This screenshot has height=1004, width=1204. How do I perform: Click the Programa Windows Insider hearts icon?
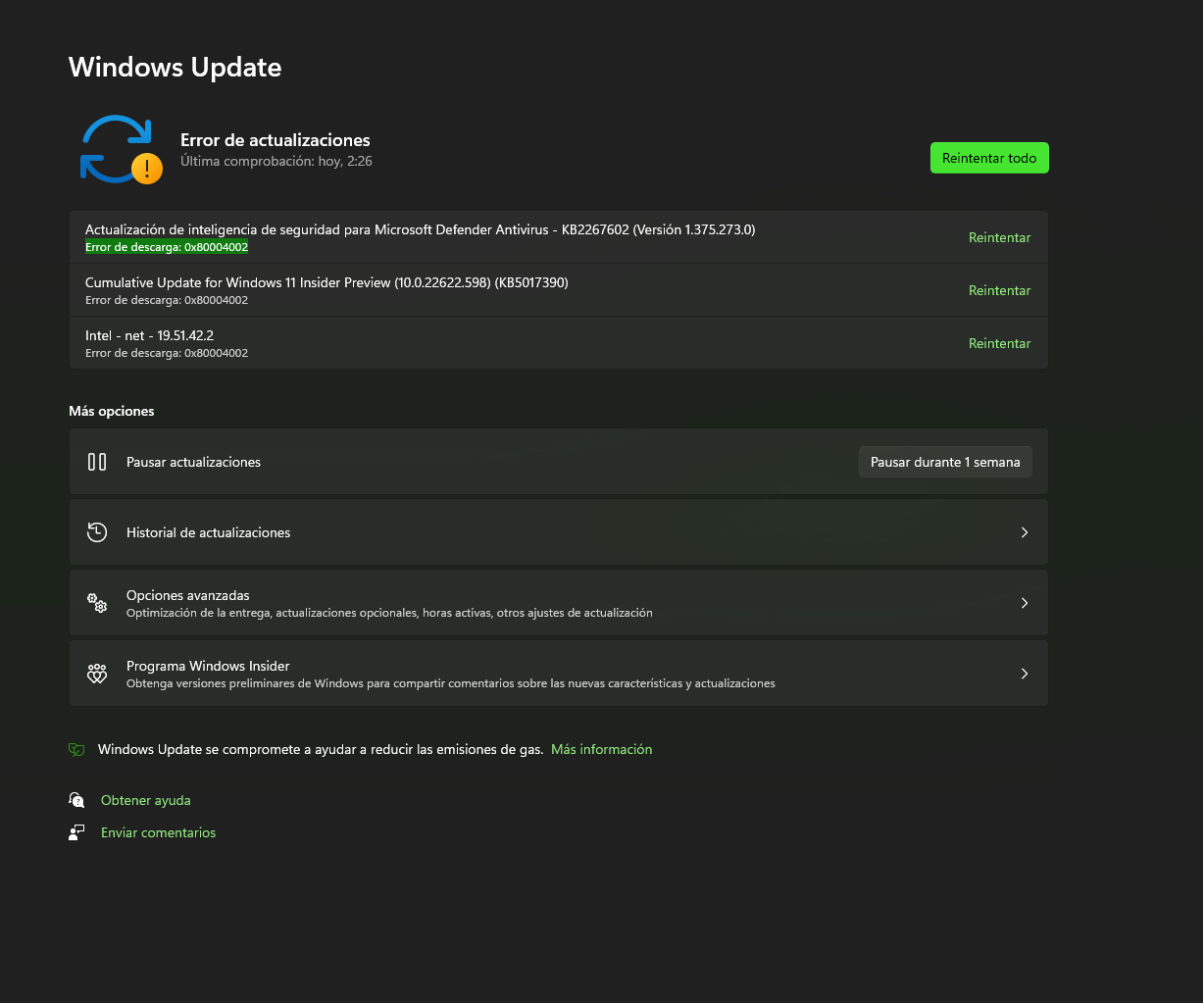97,674
